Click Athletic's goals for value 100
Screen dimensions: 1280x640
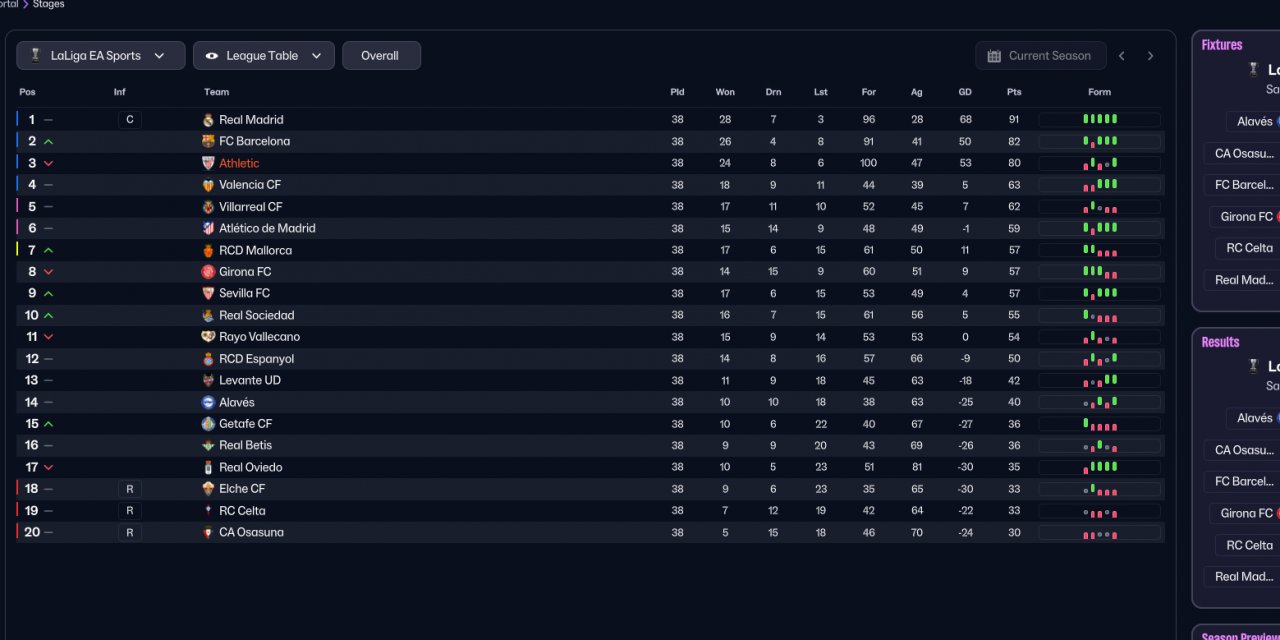(868, 163)
